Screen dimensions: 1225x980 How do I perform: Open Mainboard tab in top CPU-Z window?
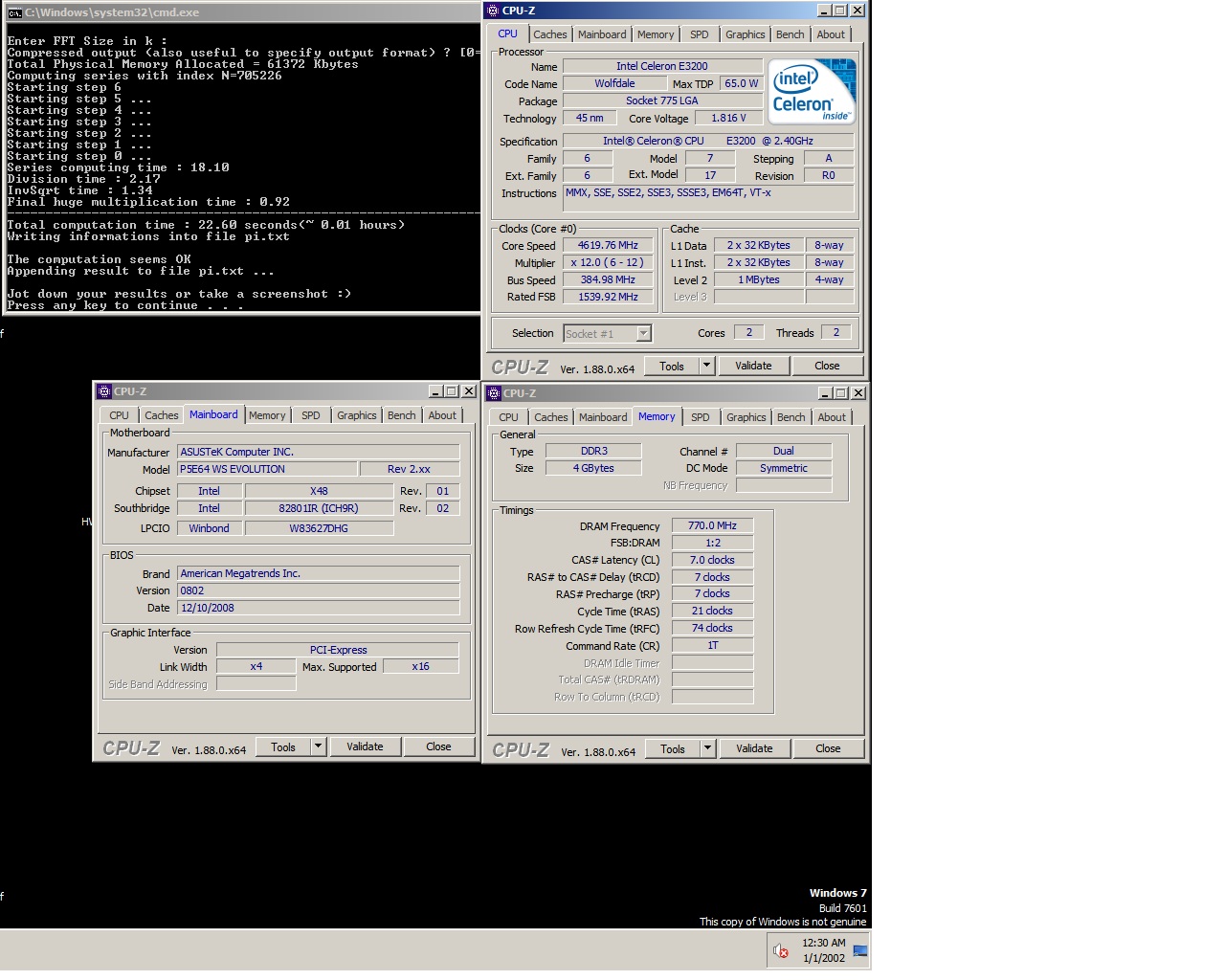(x=602, y=34)
